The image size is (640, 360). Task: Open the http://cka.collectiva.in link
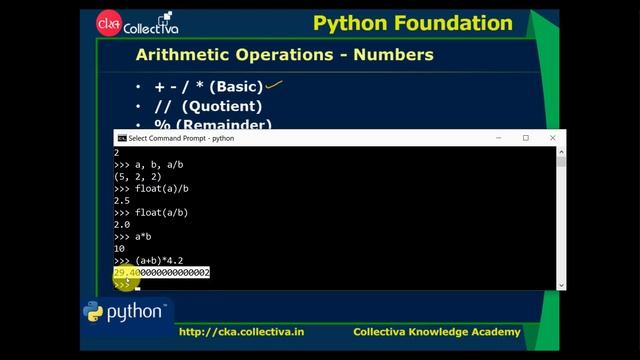tap(242, 332)
